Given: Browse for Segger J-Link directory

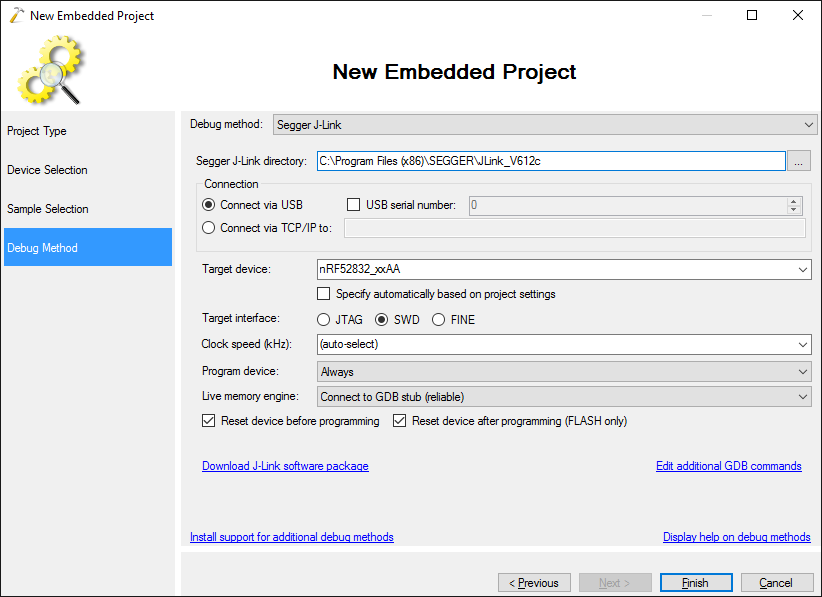Looking at the screenshot, I should [x=798, y=161].
